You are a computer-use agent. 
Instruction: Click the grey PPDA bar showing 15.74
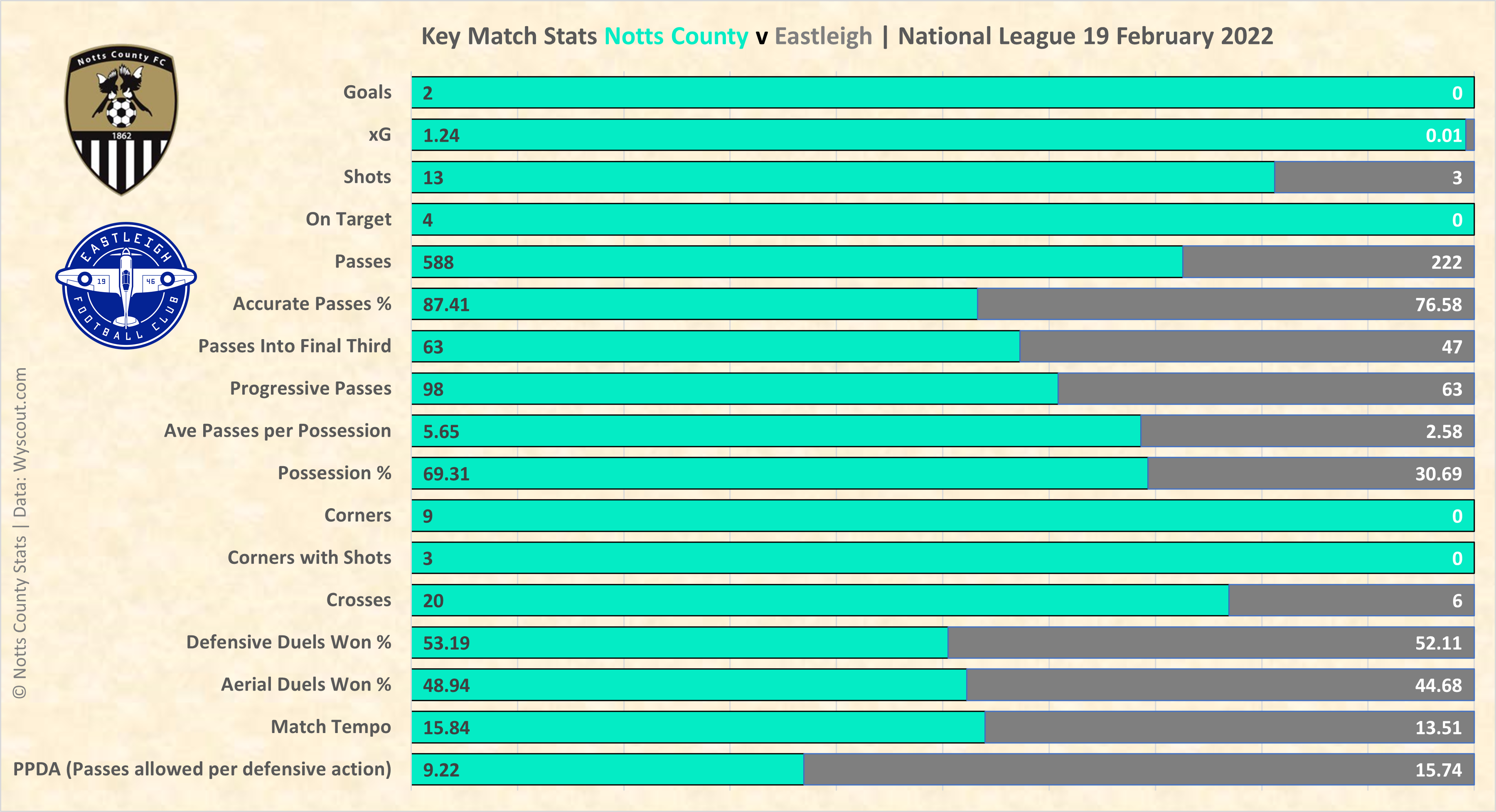click(x=1138, y=770)
